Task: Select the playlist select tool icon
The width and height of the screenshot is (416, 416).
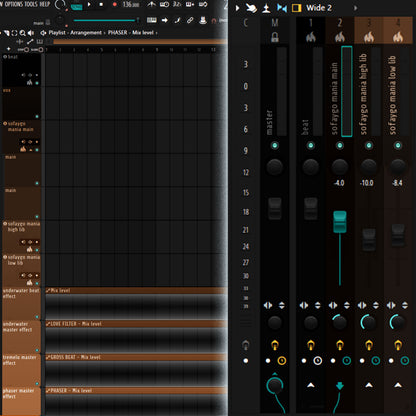Action: [14, 33]
